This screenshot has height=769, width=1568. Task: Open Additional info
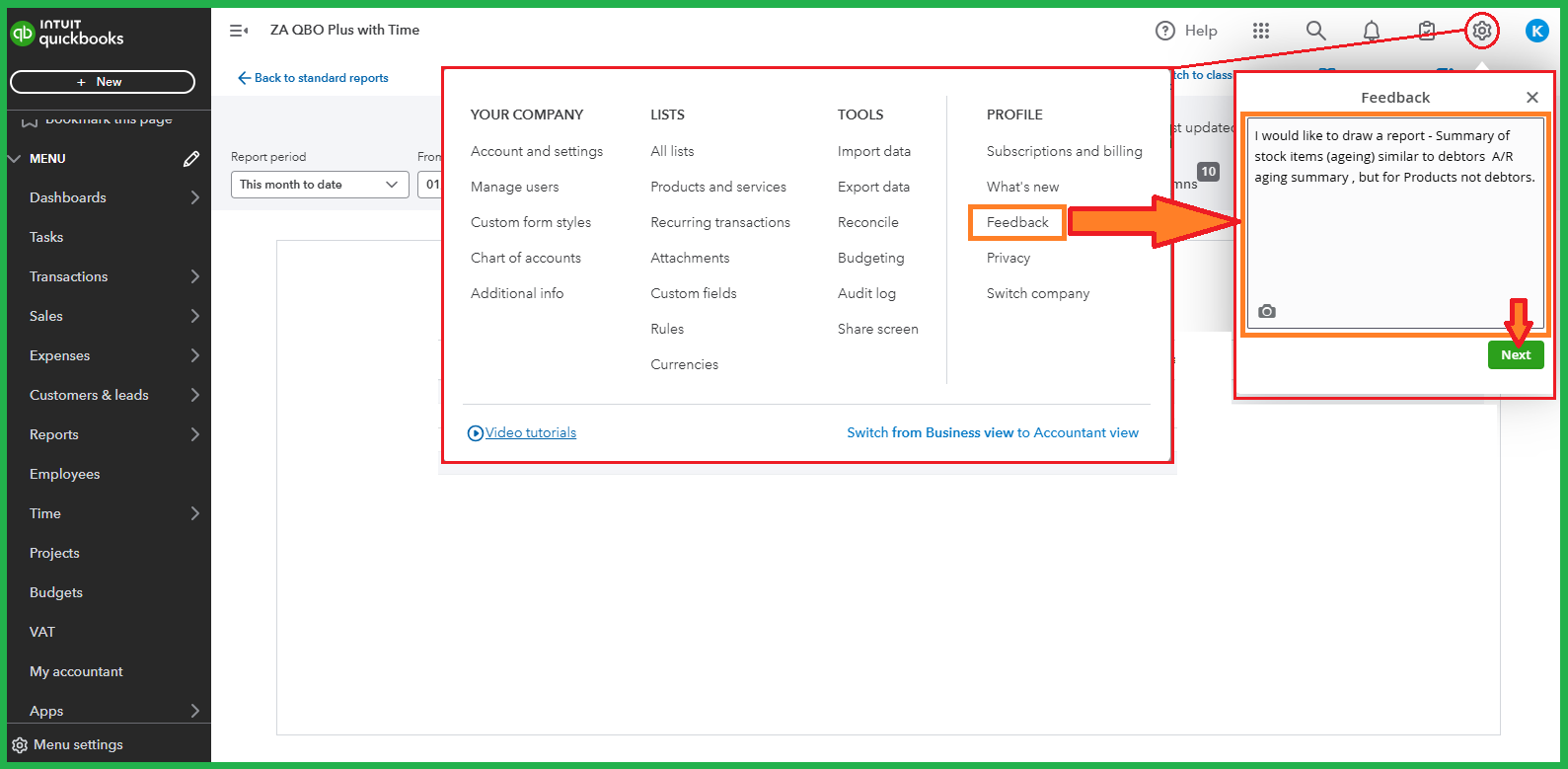click(517, 293)
